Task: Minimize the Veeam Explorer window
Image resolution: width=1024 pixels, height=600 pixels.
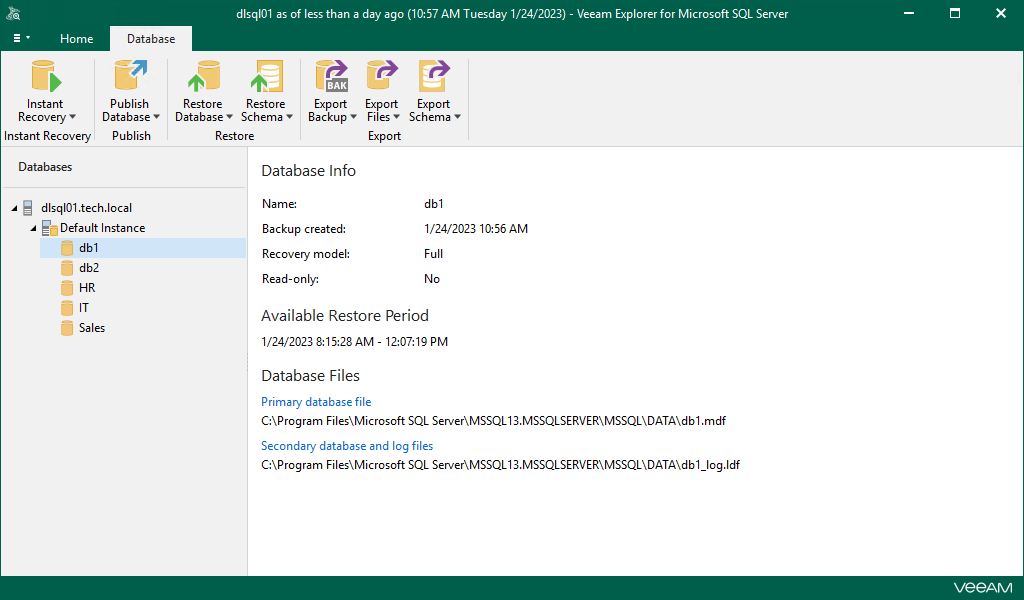Action: tap(908, 13)
